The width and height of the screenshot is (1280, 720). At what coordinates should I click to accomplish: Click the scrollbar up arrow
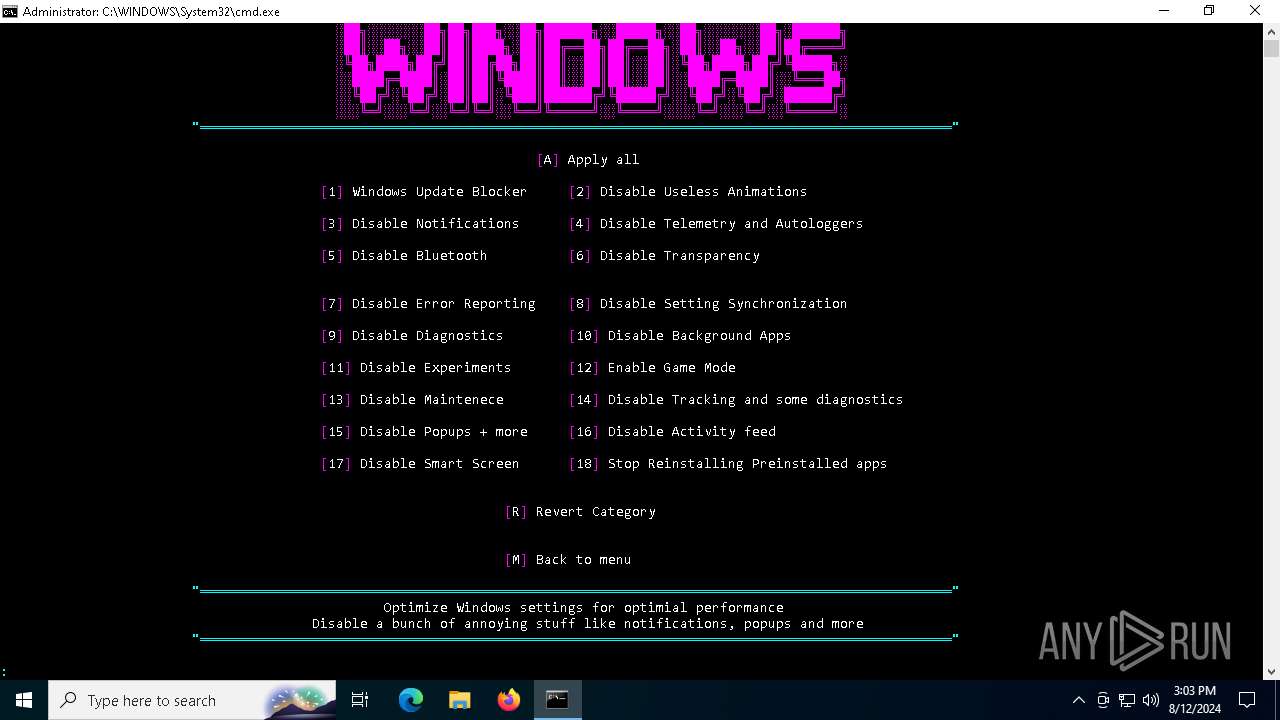1271,31
